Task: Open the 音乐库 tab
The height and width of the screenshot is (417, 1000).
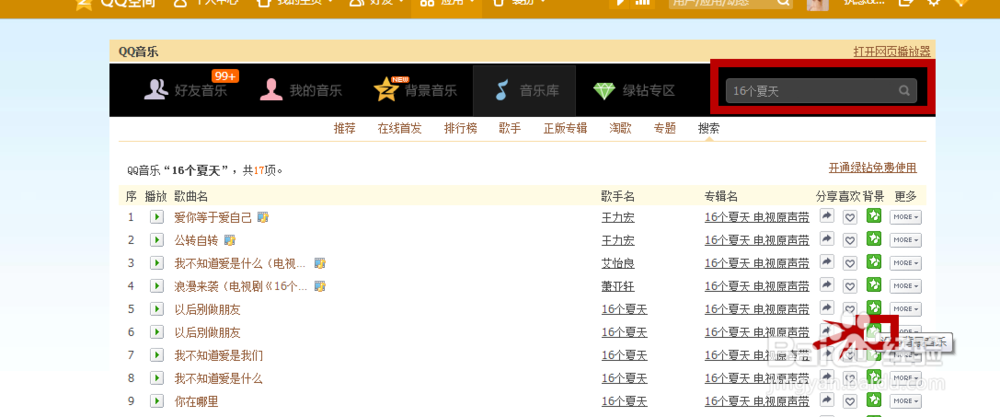Action: (x=525, y=90)
